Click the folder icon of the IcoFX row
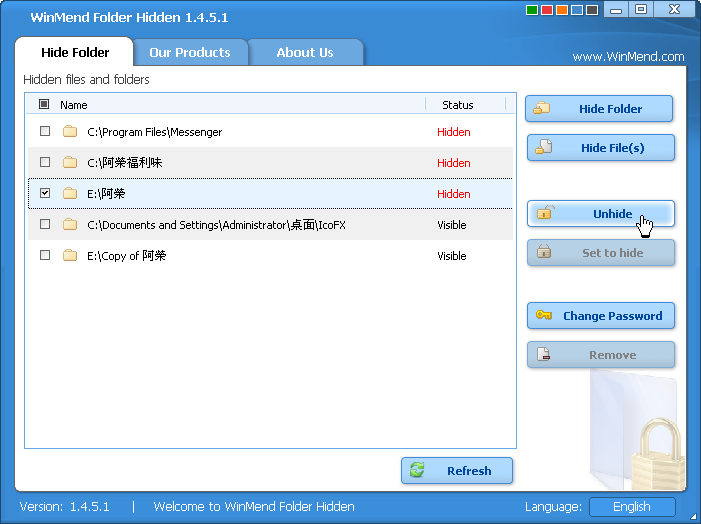Viewport: 701px width, 524px height. pyautogui.click(x=70, y=224)
